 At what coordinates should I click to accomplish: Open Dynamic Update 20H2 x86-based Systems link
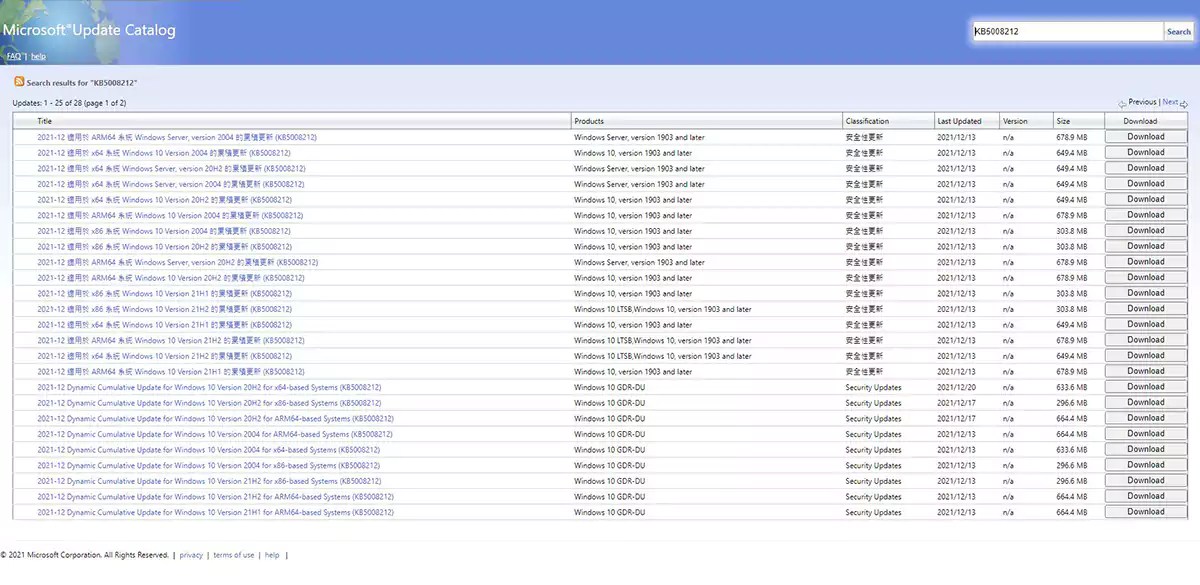(x=208, y=403)
